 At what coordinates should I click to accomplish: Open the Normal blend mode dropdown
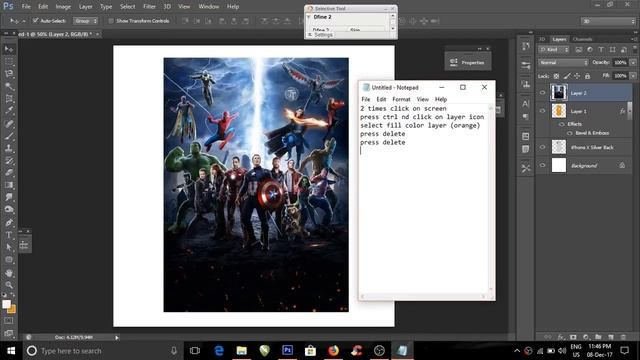[x=563, y=63]
